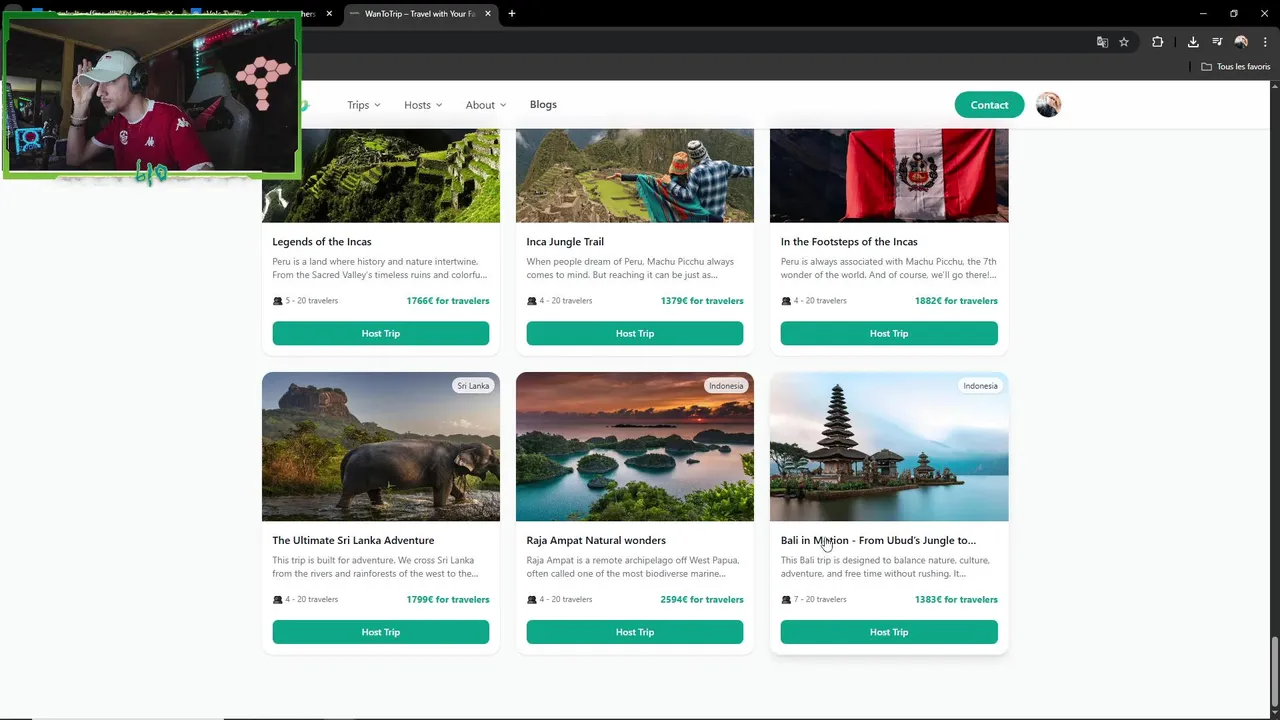
Task: Click the Raja Ampat islands sunset photo
Action: point(635,447)
